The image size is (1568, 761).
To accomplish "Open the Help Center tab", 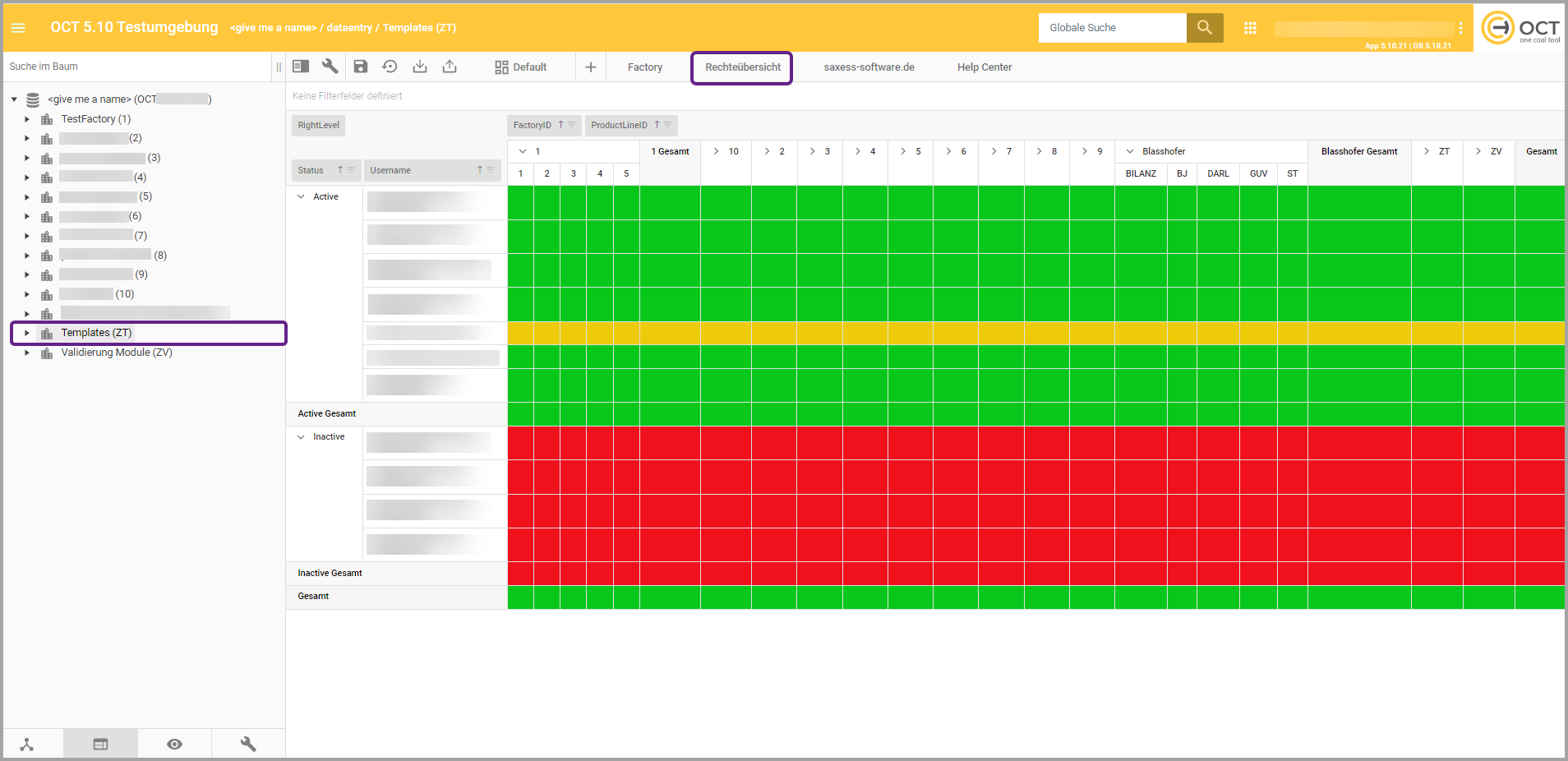I will pos(985,67).
